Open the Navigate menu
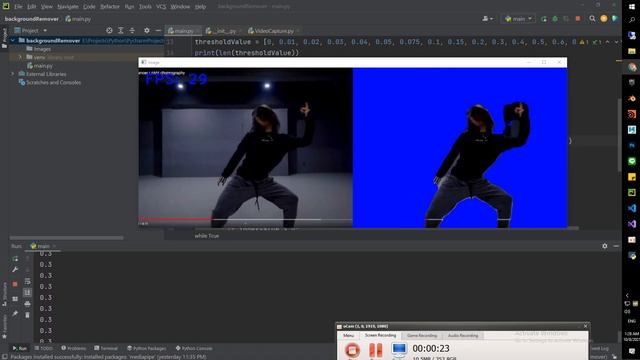This screenshot has height=360, width=640. (x=68, y=7)
